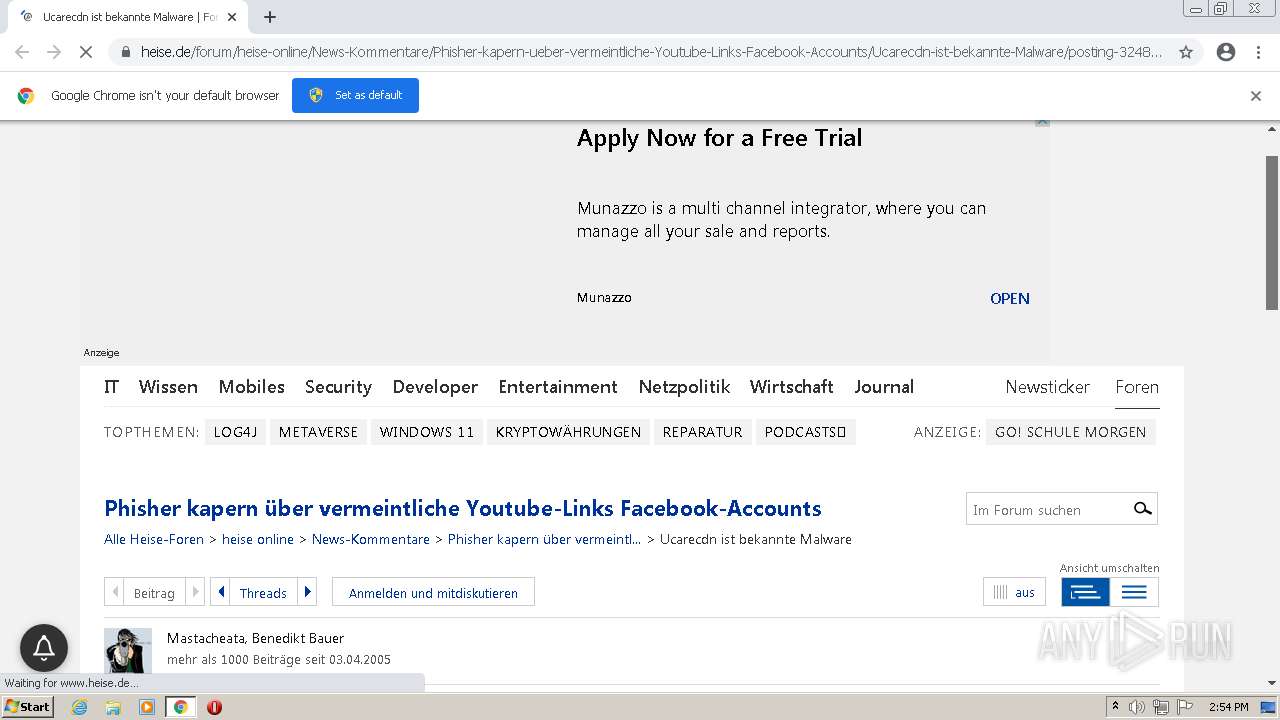1280x720 pixels.
Task: Submit forum search with magnifier icon
Action: coord(1142,509)
